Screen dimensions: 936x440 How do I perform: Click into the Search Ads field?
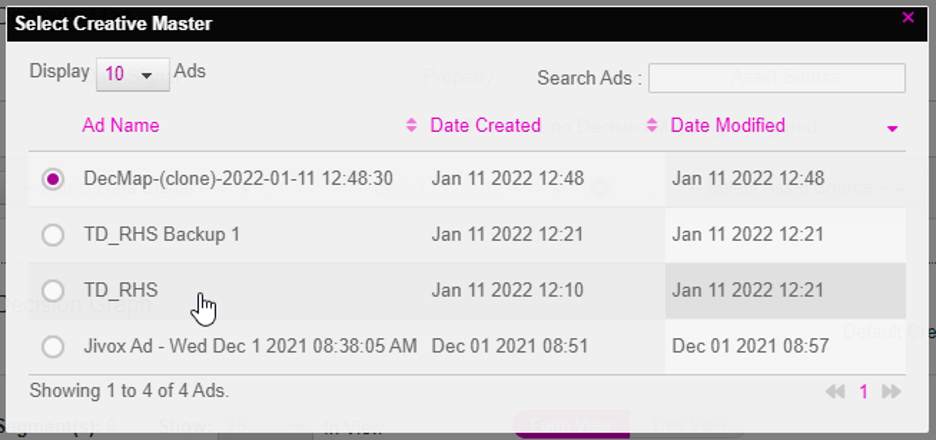coord(777,78)
